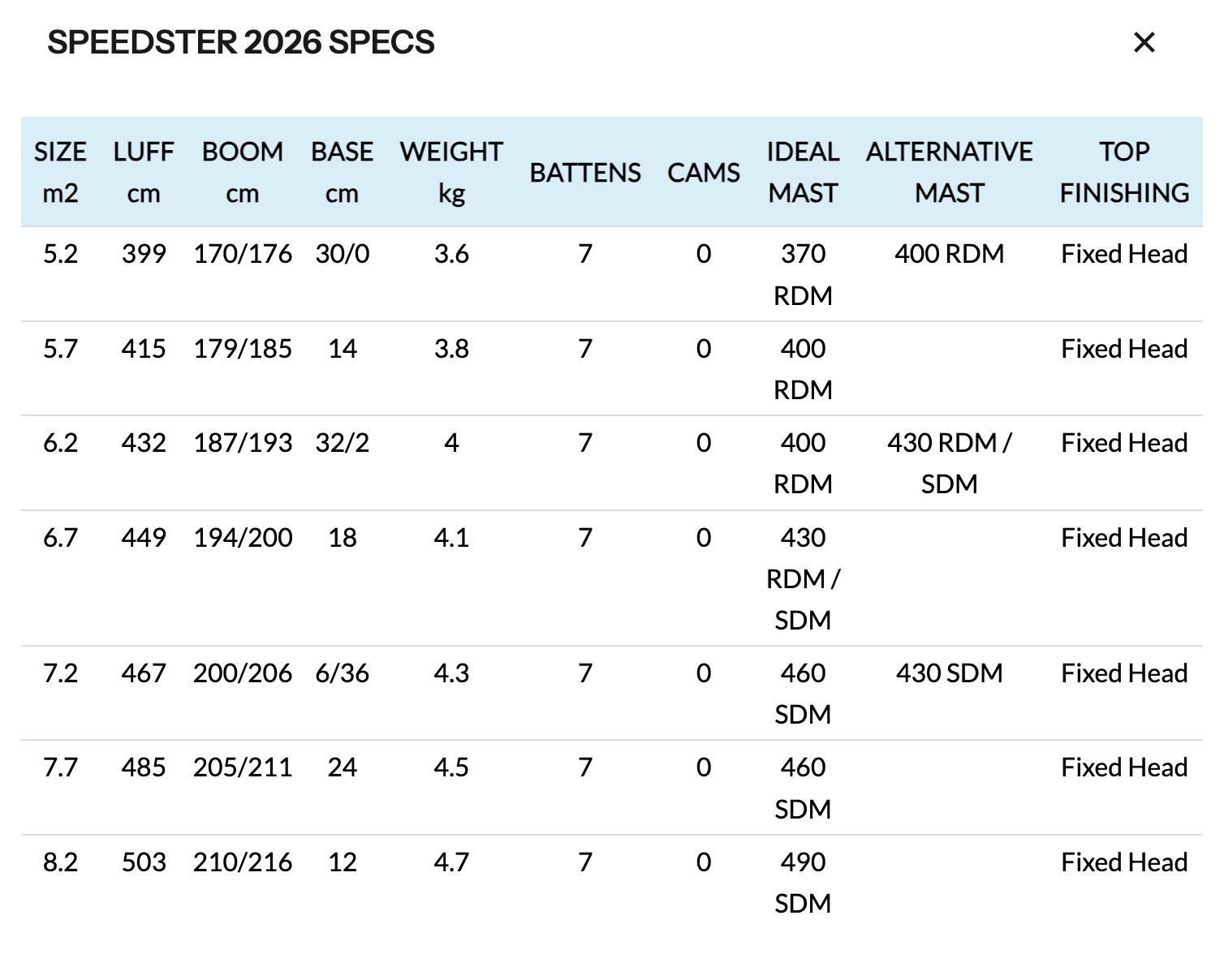
Task: Click the SIZE m2 column header
Action: [x=60, y=172]
